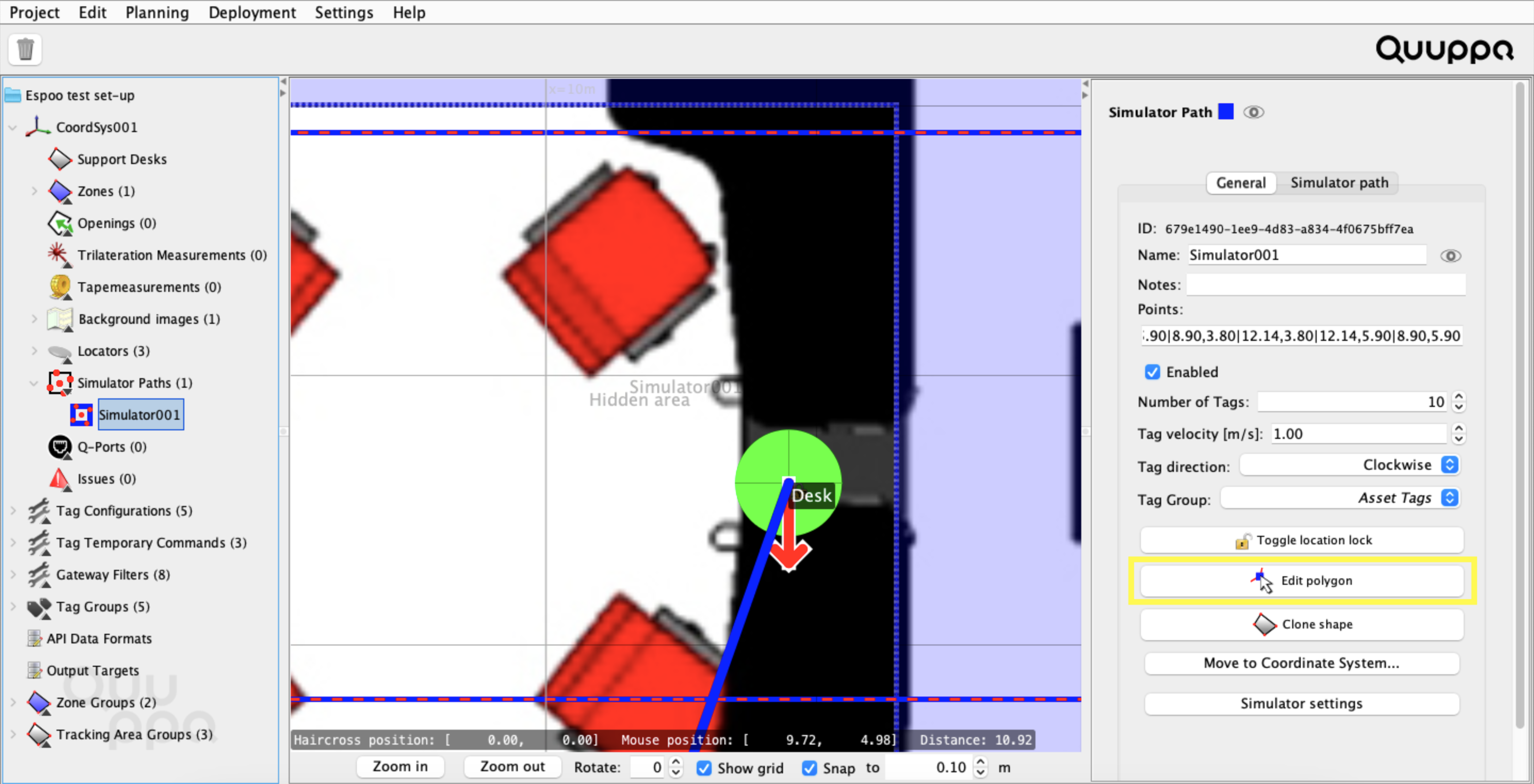Image resolution: width=1534 pixels, height=784 pixels.
Task: Click the Simulator Paths icon
Action: (60, 383)
